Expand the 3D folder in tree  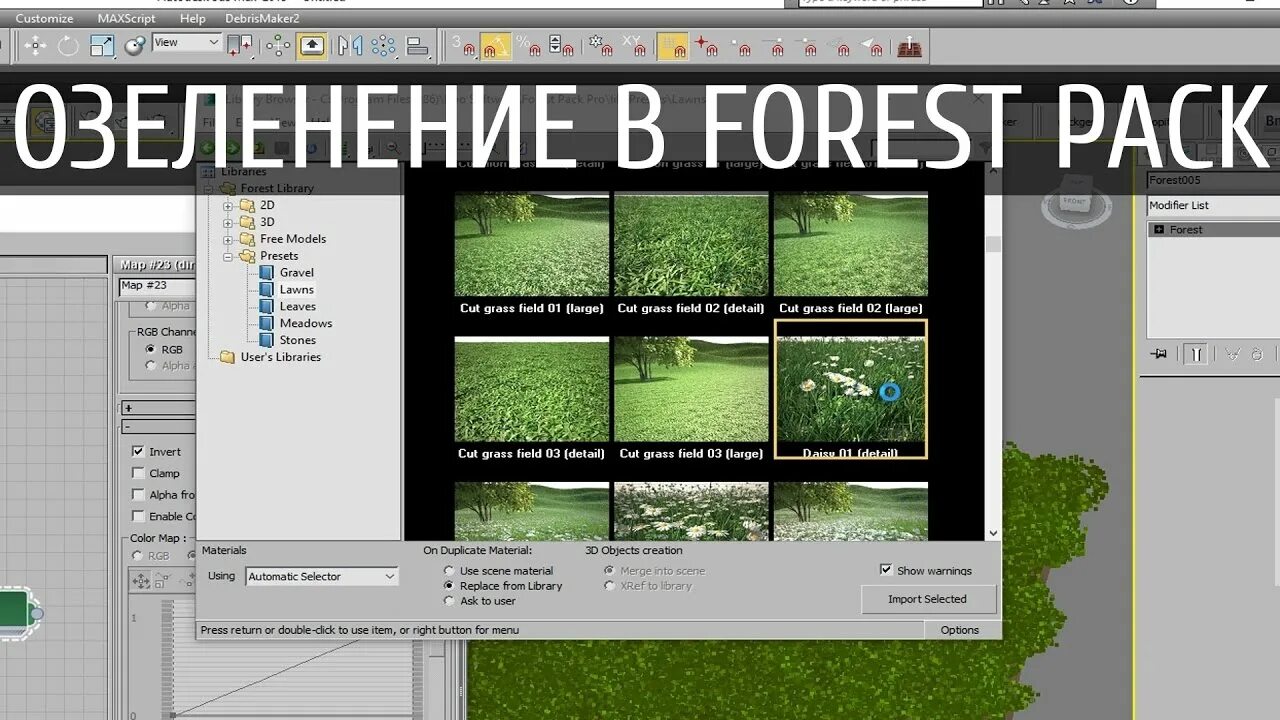[228, 222]
